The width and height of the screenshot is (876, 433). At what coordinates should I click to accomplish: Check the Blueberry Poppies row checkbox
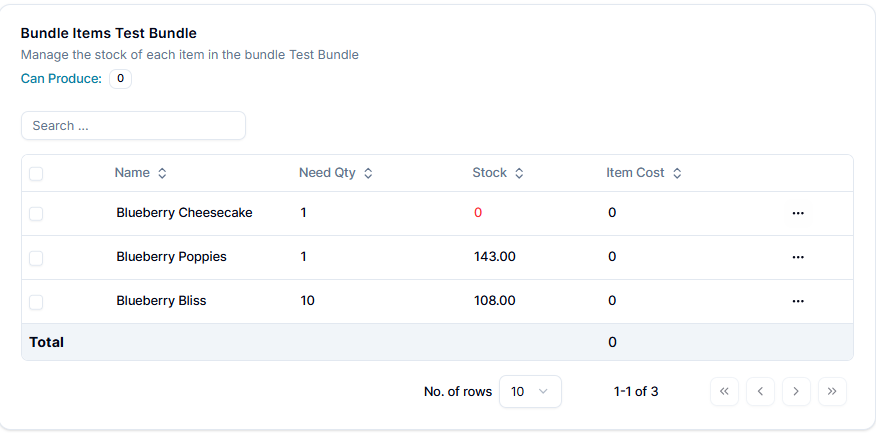pos(36,257)
